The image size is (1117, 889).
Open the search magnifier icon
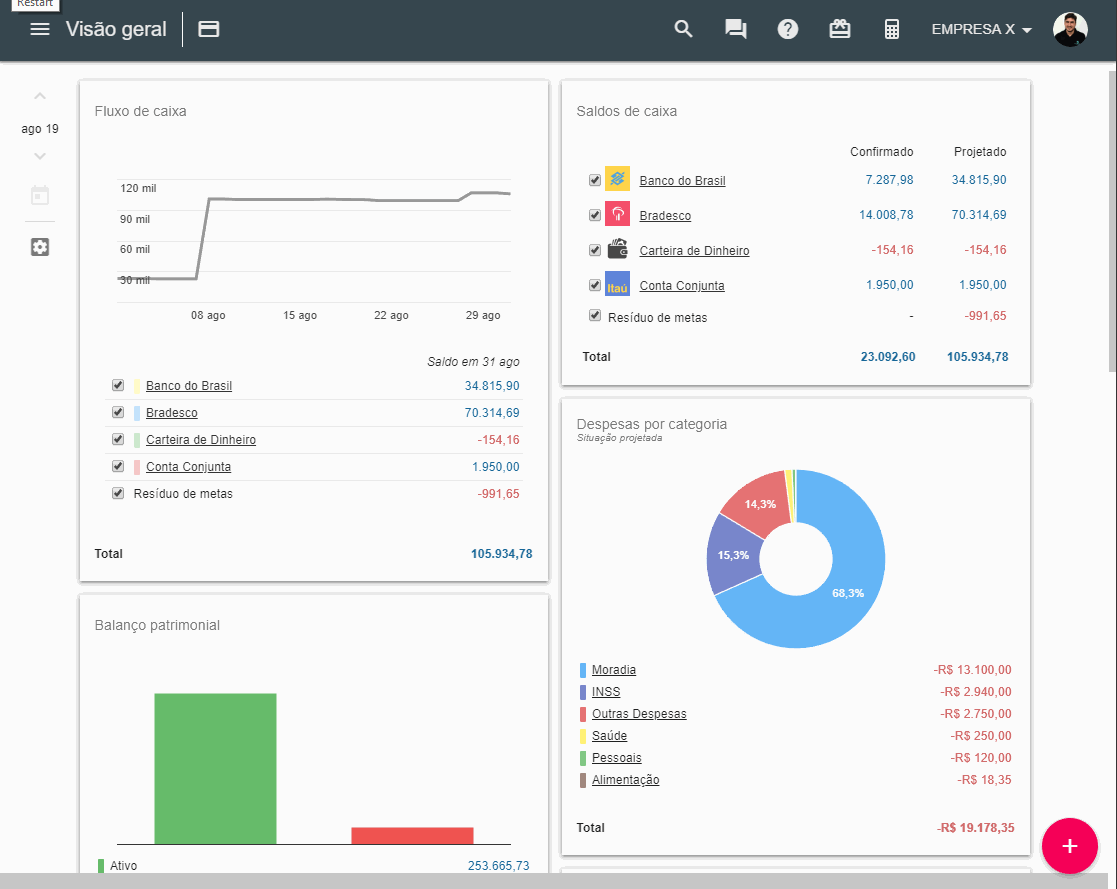683,29
